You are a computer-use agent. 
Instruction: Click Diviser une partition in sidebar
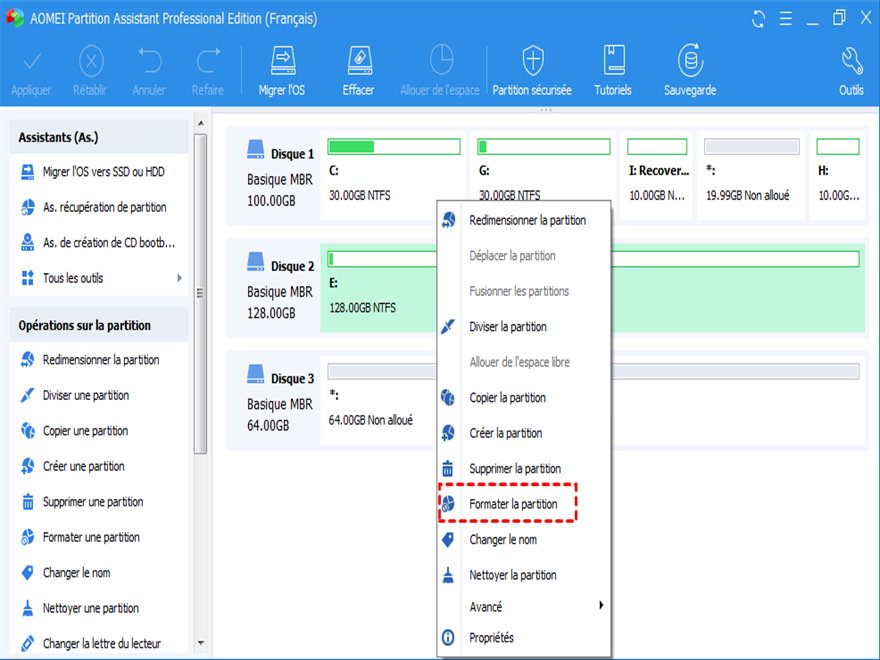(x=99, y=395)
